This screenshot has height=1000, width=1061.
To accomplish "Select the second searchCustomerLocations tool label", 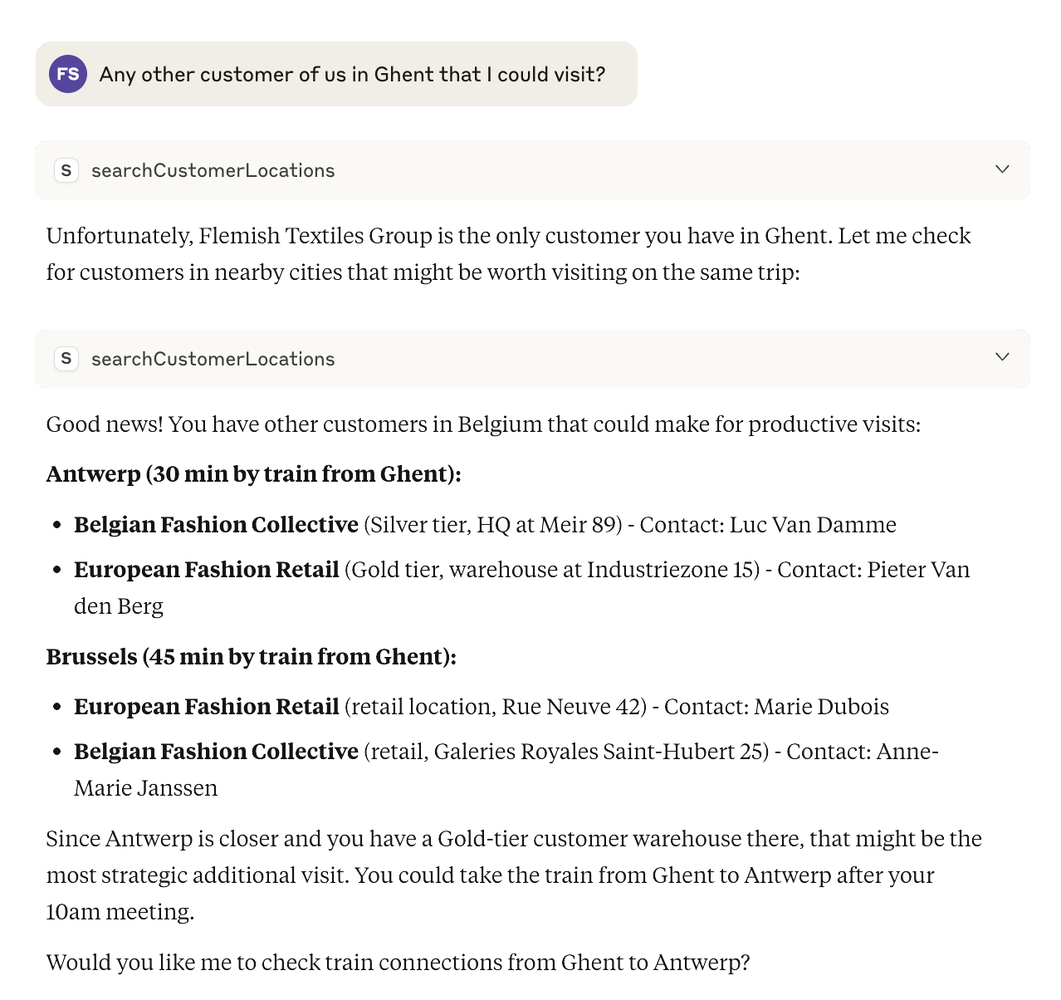I will click(x=213, y=358).
